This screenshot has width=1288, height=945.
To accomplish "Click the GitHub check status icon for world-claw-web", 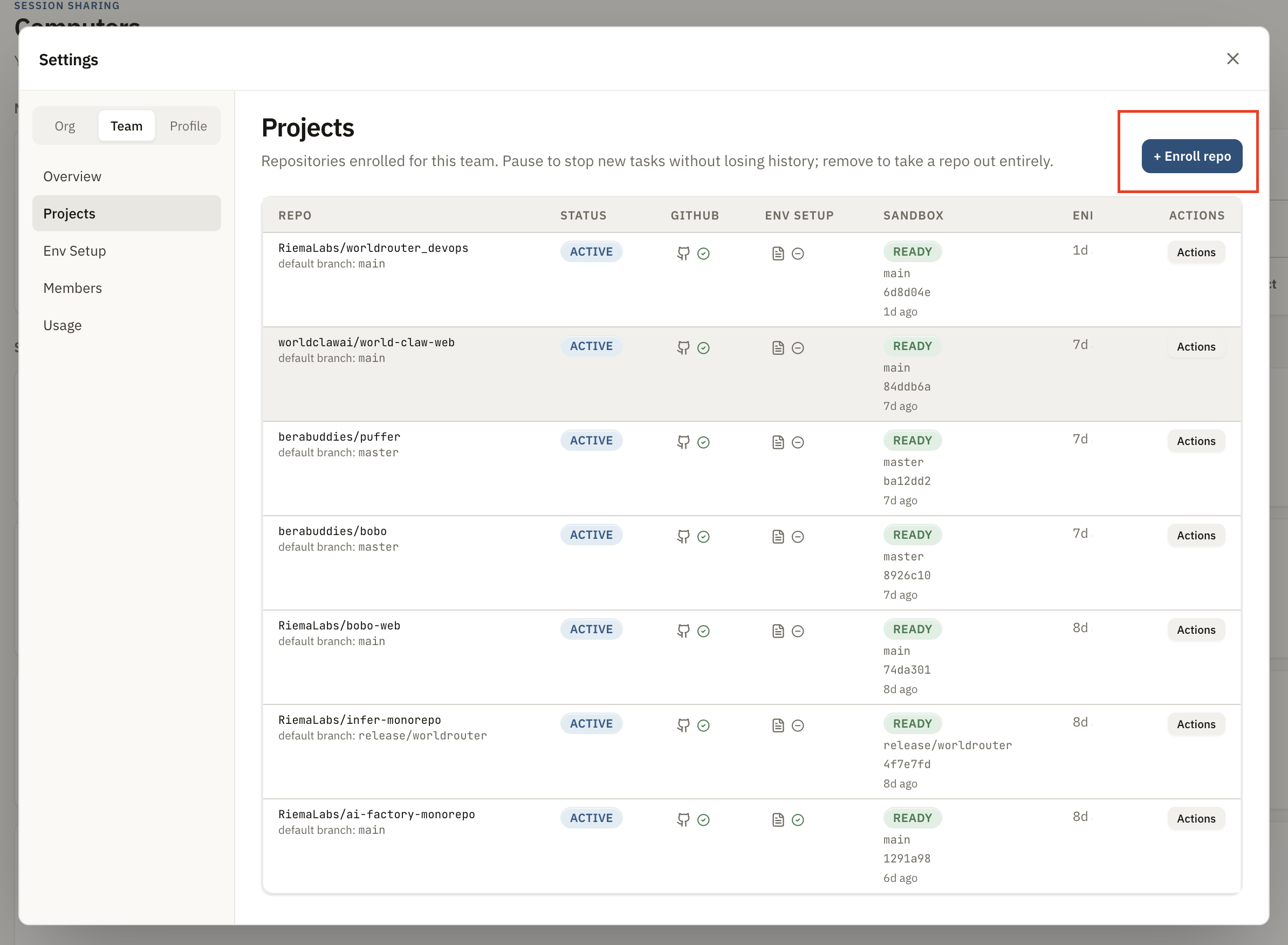I will tap(703, 348).
